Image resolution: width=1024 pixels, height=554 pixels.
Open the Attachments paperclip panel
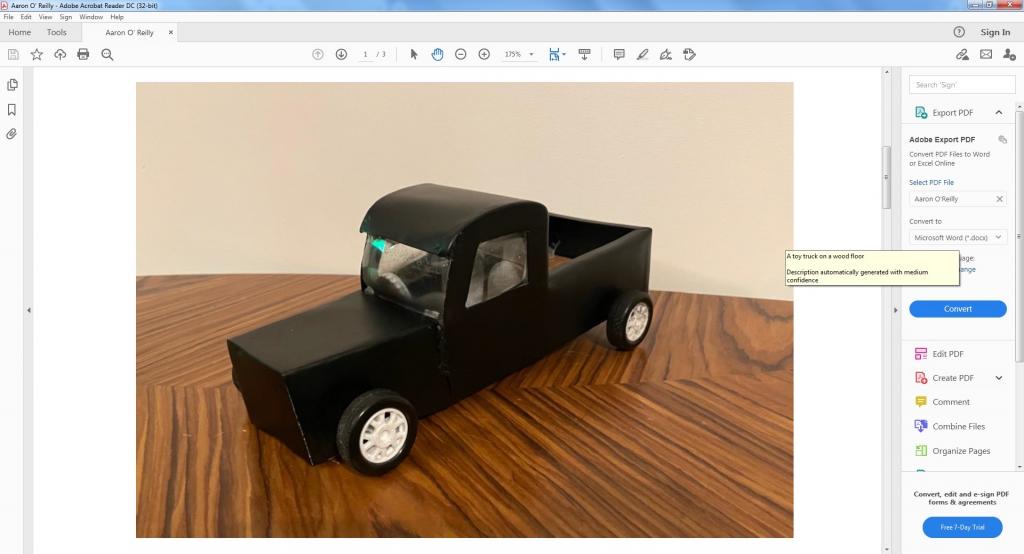click(12, 134)
